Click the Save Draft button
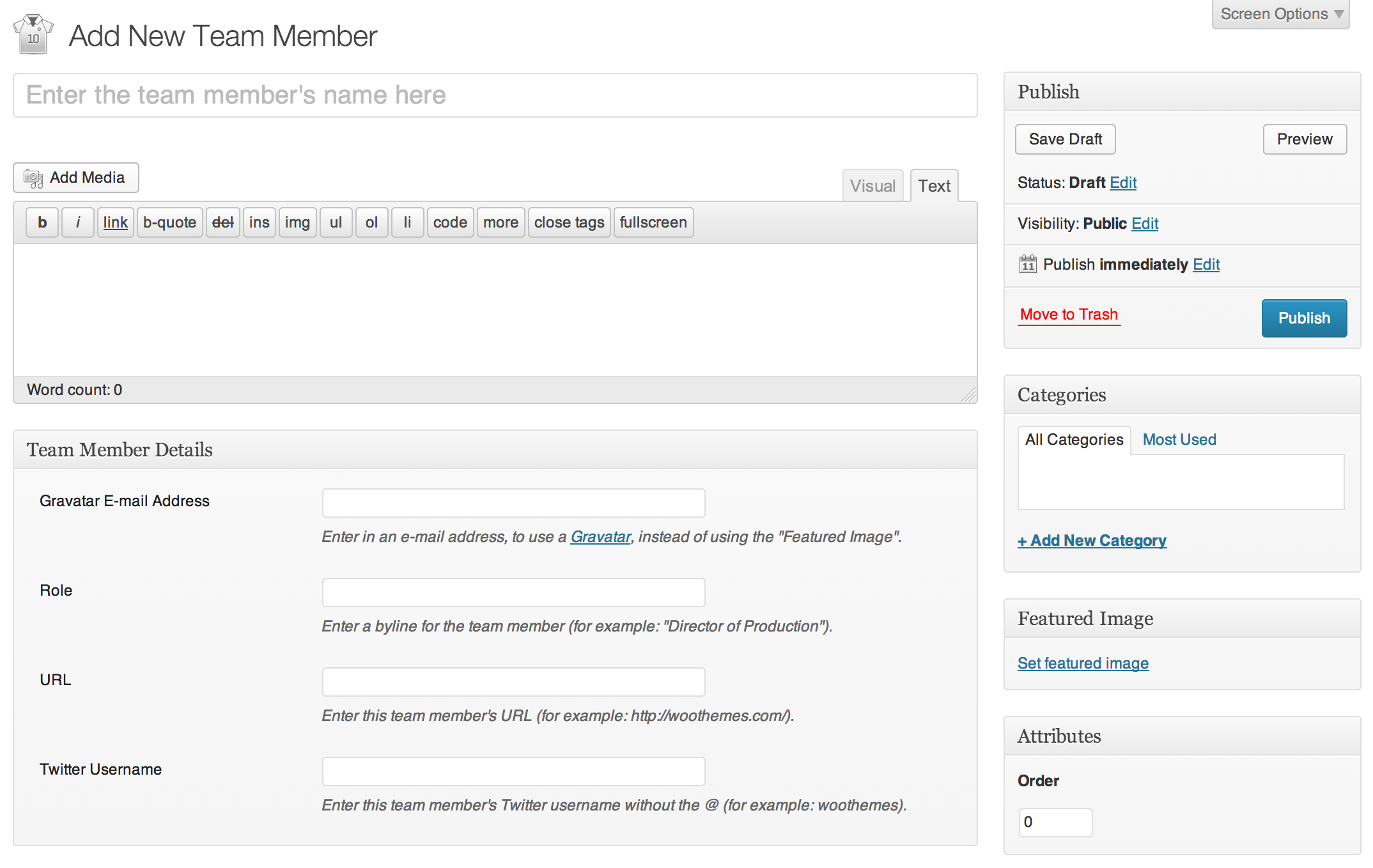The height and width of the screenshot is (868, 1373). pyautogui.click(x=1065, y=139)
